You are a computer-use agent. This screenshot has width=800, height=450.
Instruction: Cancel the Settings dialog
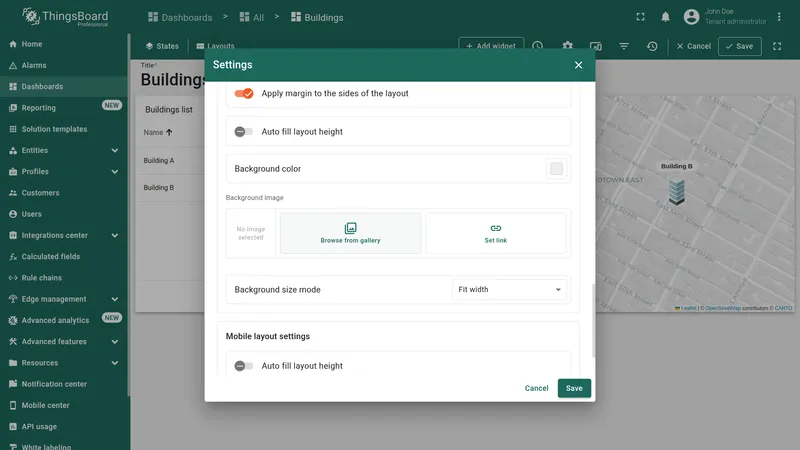pos(536,388)
